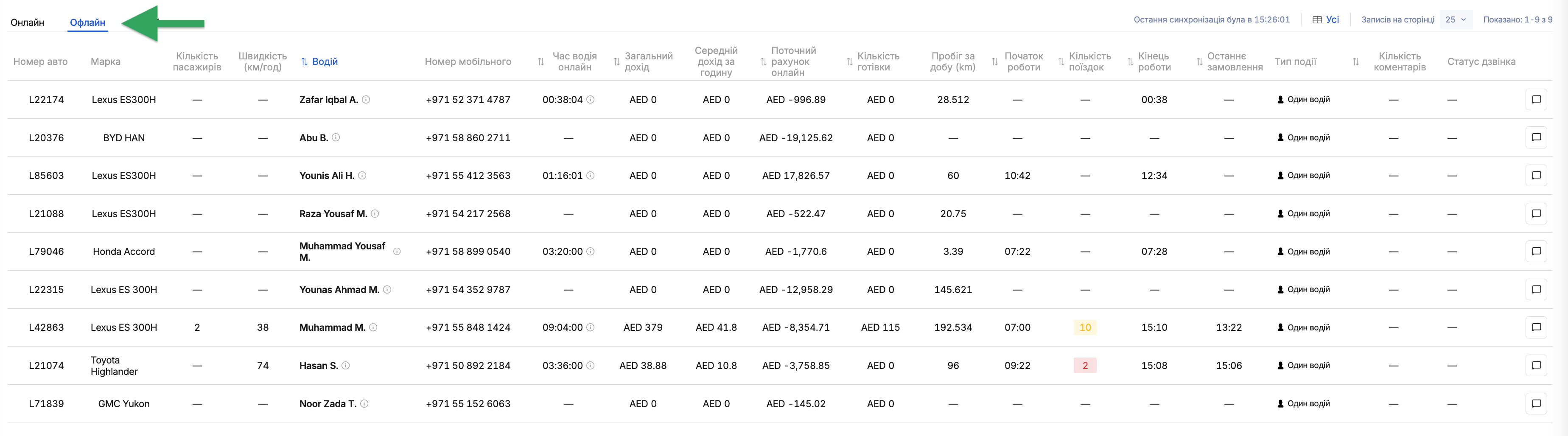The height and width of the screenshot is (436, 1568).
Task: Open comment icon for L21088 row
Action: (x=1536, y=214)
